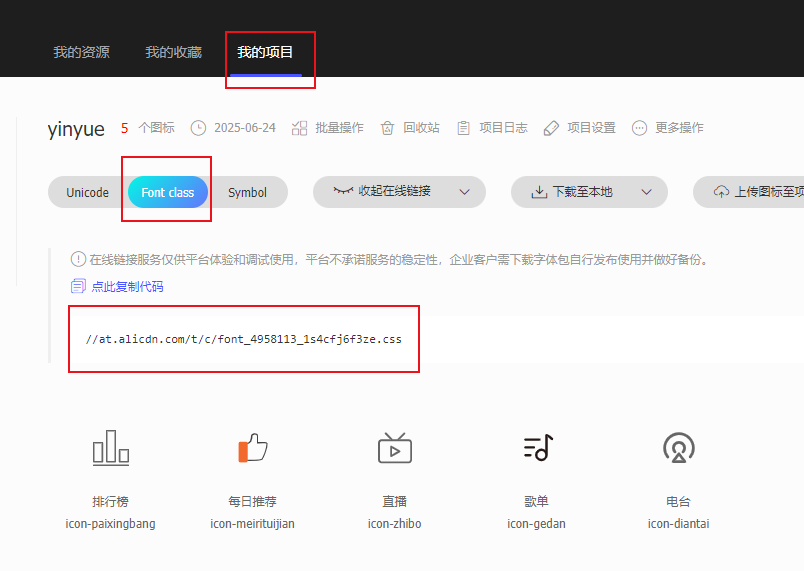Click the 5 个图标 count text
804x571 pixels.
[148, 128]
